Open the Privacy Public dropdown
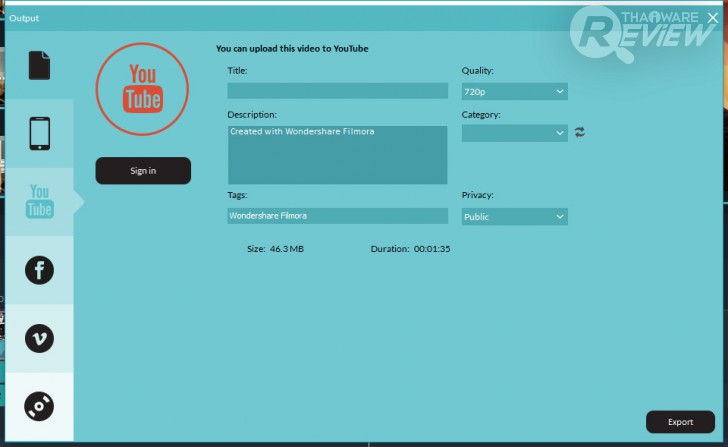Image resolution: width=728 pixels, height=447 pixels. 514,217
